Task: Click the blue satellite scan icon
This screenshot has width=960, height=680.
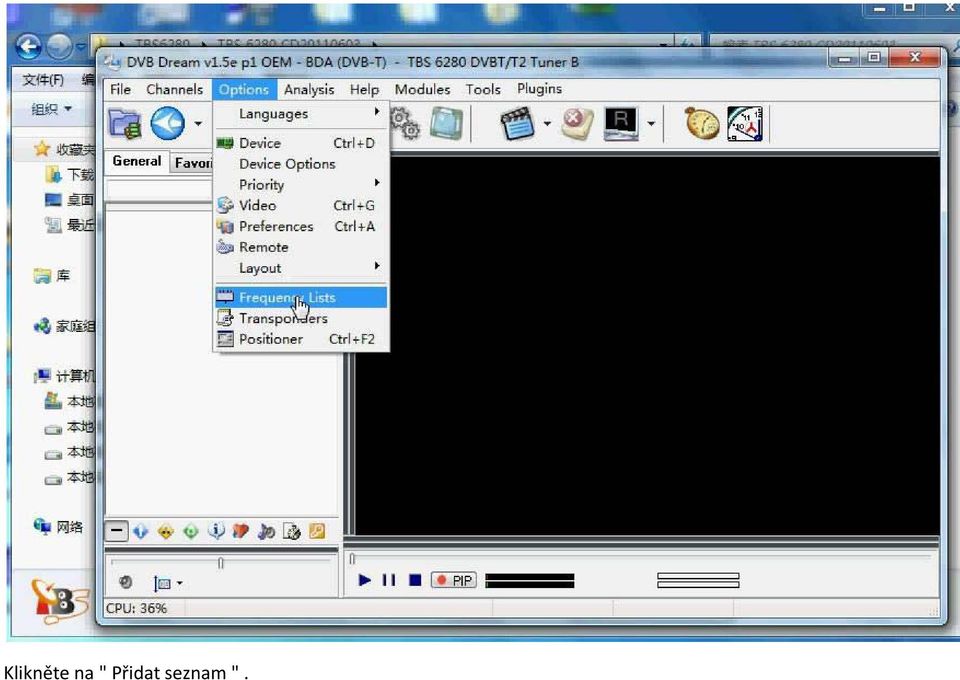Action: point(168,124)
